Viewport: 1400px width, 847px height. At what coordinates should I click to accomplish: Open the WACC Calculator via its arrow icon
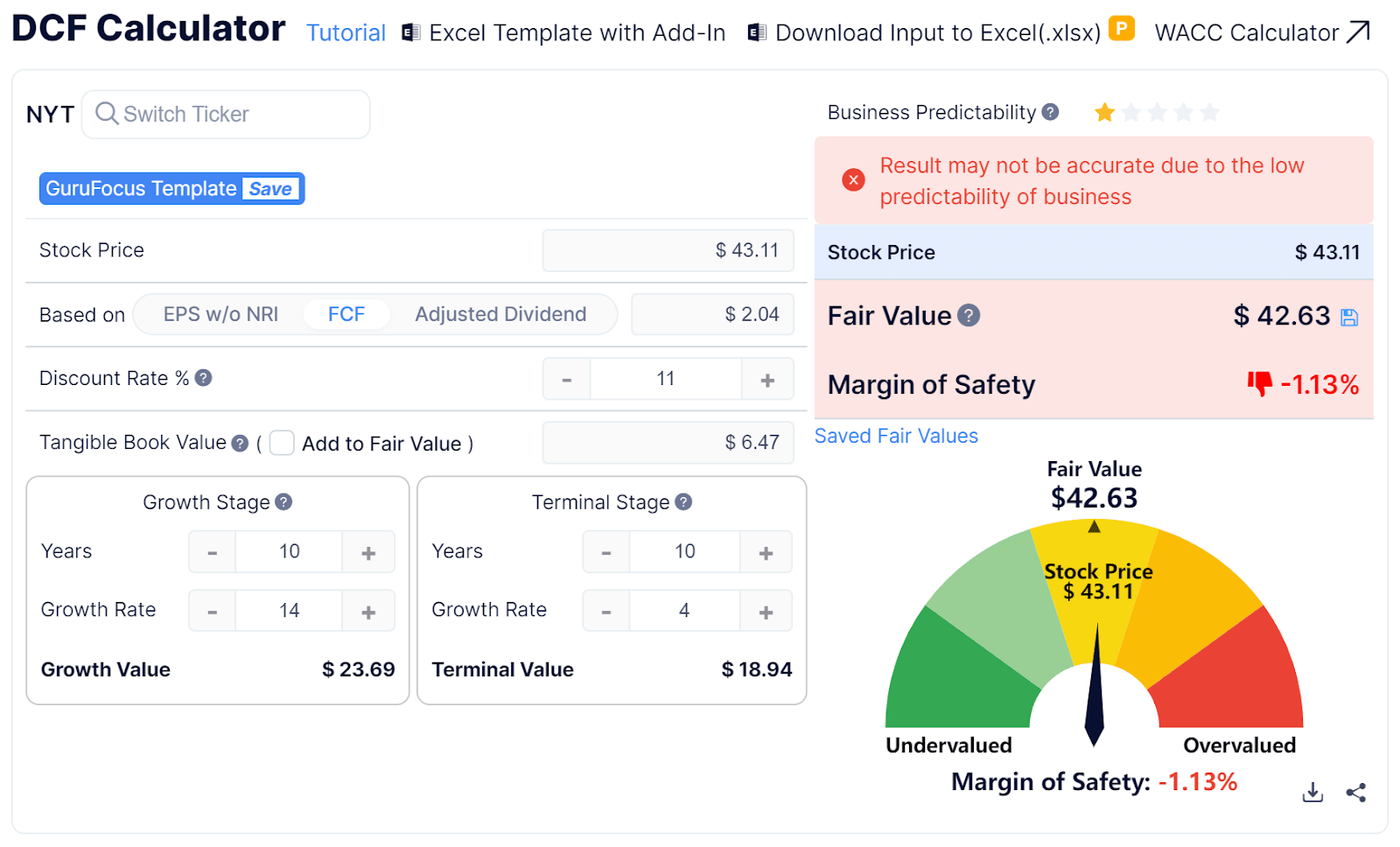(x=1358, y=31)
